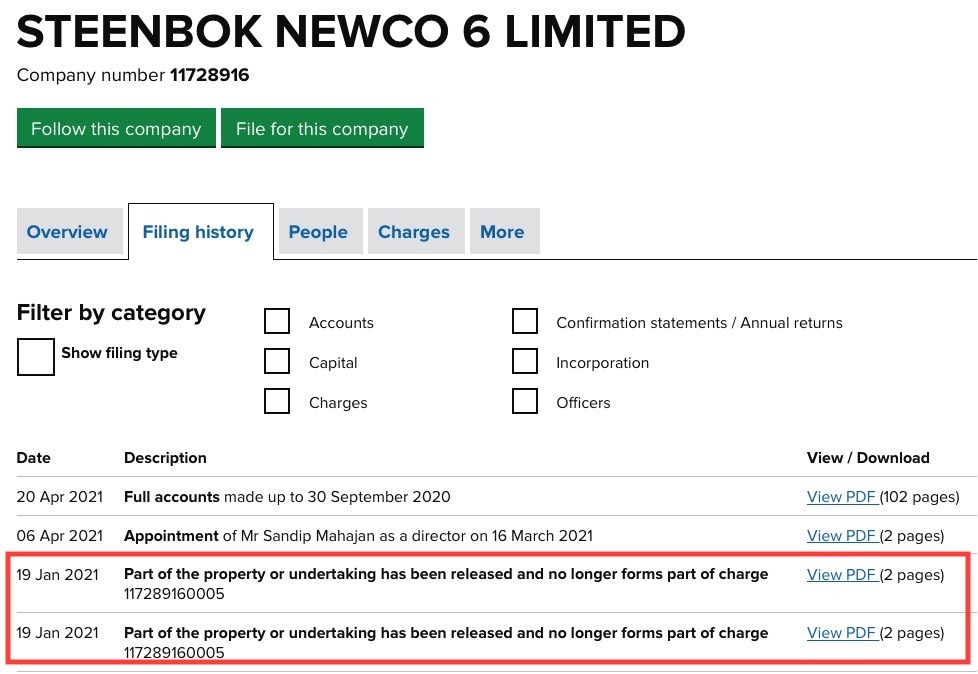
Task: Check the Capital category filter
Action: (277, 362)
